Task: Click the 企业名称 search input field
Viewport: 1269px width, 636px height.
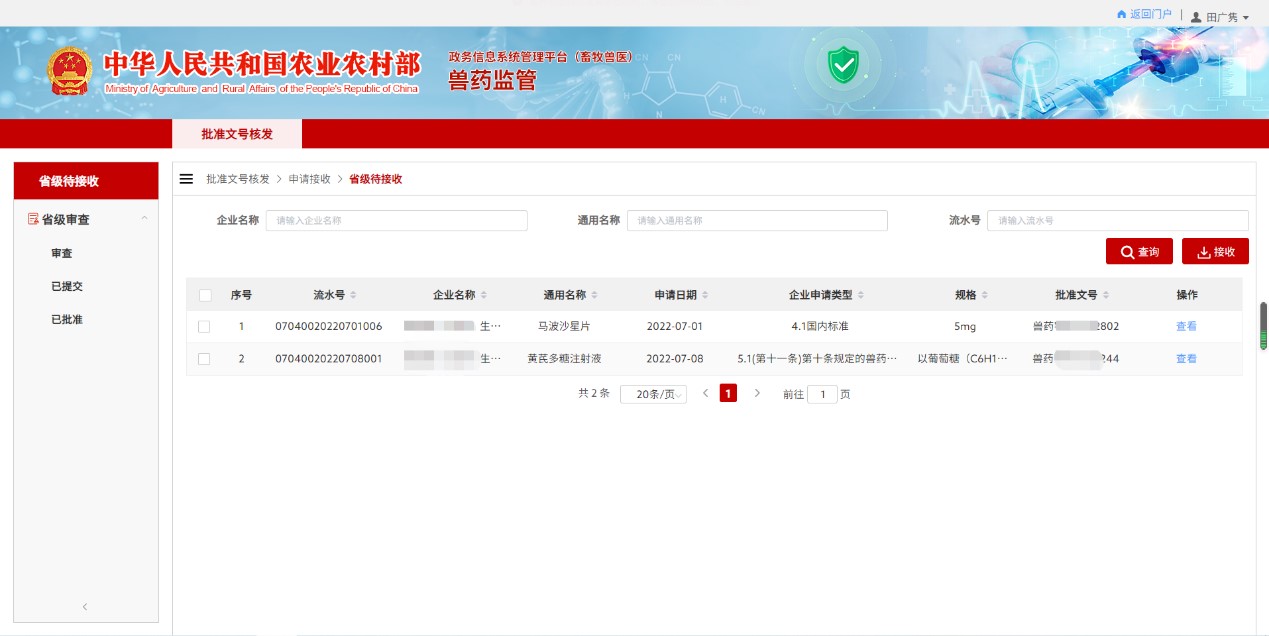Action: (x=396, y=221)
